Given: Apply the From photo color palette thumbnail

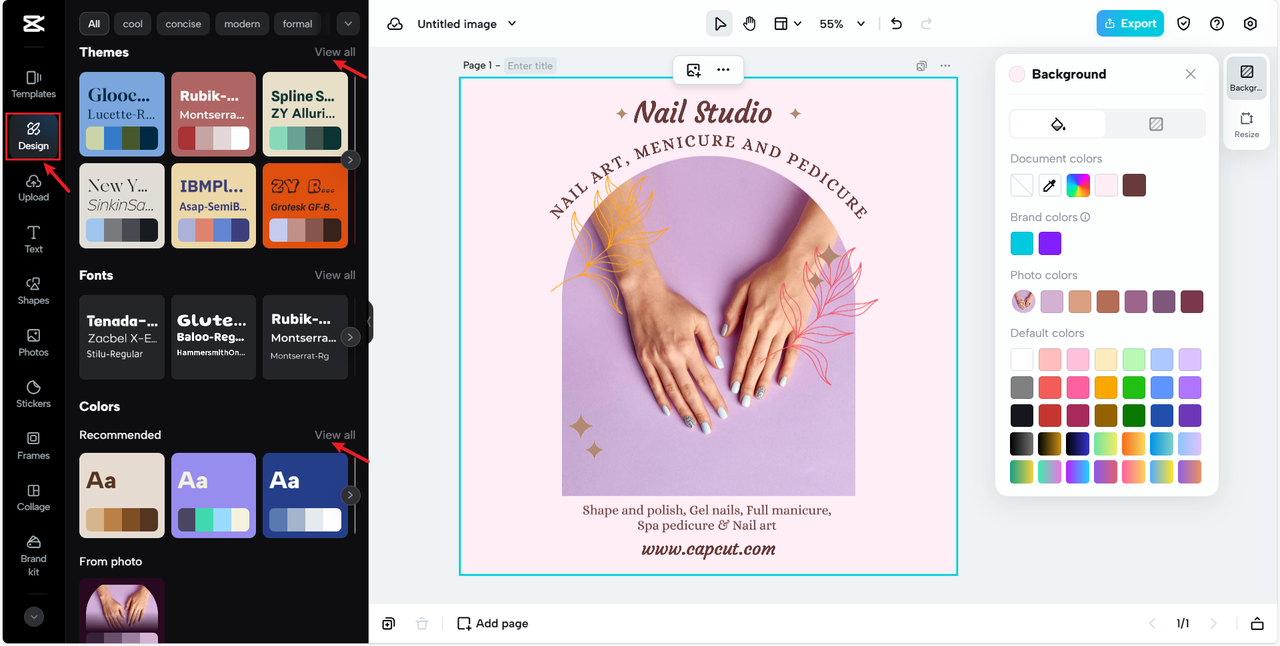Looking at the screenshot, I should pyautogui.click(x=122, y=610).
